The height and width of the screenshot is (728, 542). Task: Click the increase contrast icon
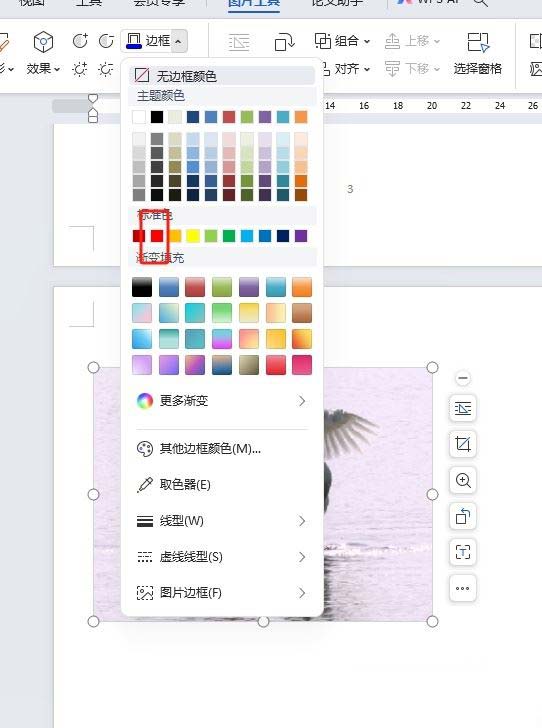click(x=80, y=41)
